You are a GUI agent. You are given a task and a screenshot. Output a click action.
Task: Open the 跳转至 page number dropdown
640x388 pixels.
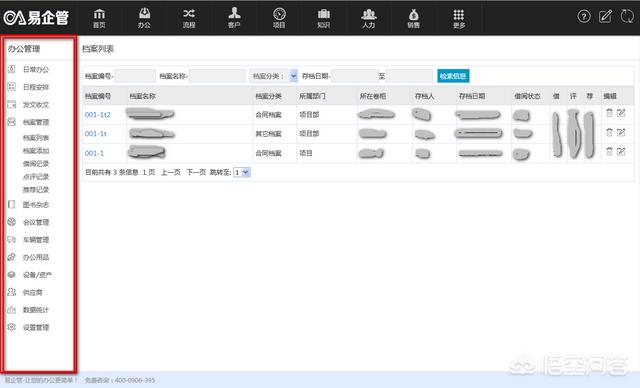click(x=241, y=173)
